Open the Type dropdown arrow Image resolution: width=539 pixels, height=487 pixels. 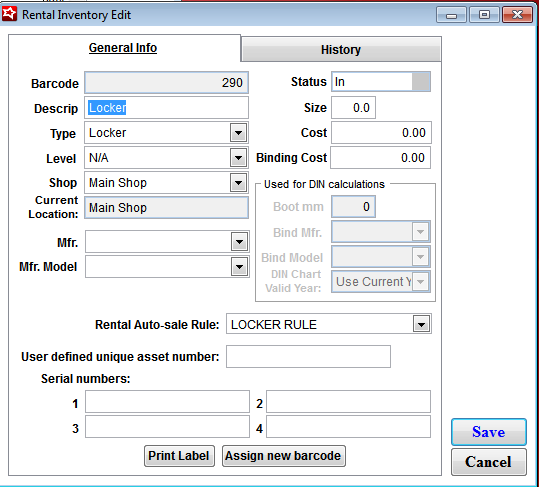(239, 133)
